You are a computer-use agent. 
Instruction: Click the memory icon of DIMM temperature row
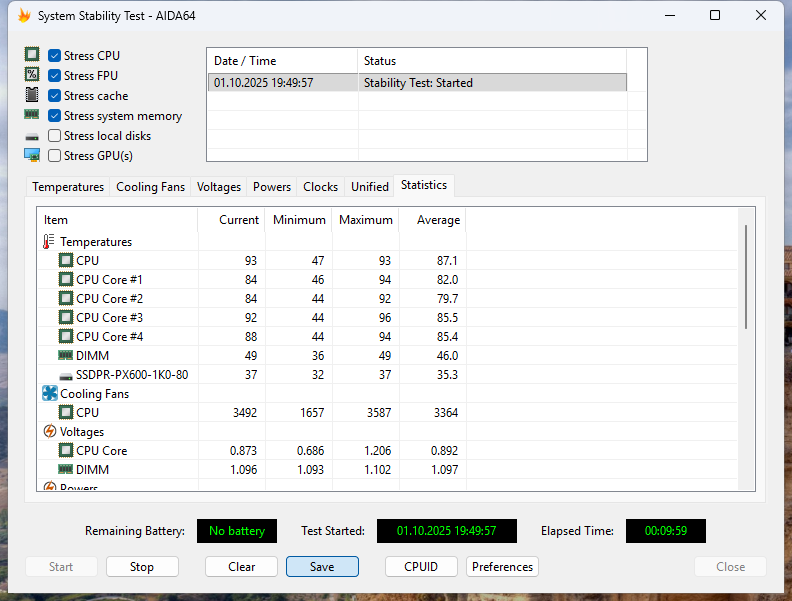(x=66, y=355)
